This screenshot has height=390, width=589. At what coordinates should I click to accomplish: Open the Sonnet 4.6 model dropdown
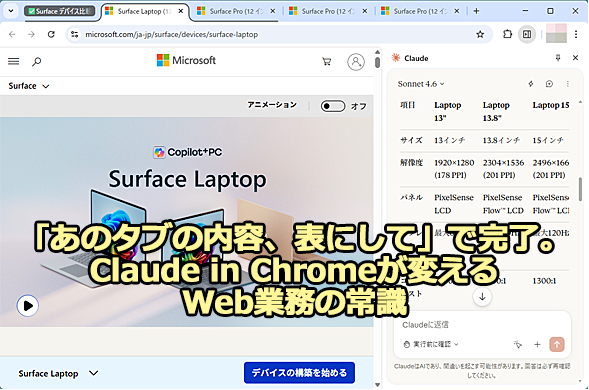pyautogui.click(x=421, y=84)
